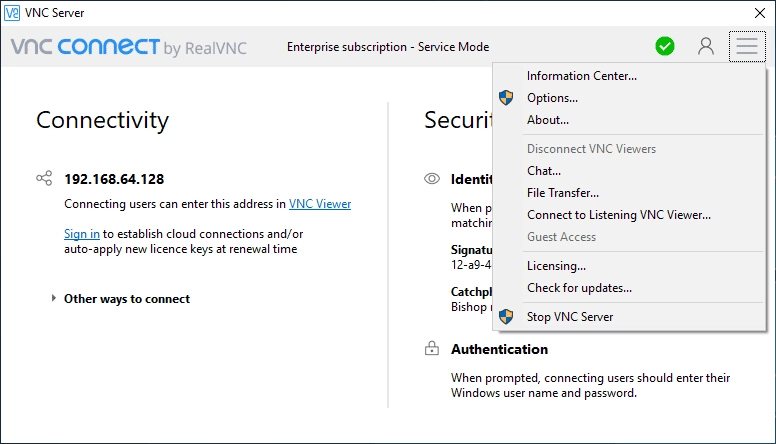This screenshot has height=444, width=776.
Task: Click the Windows user name and password text
Action: [544, 393]
